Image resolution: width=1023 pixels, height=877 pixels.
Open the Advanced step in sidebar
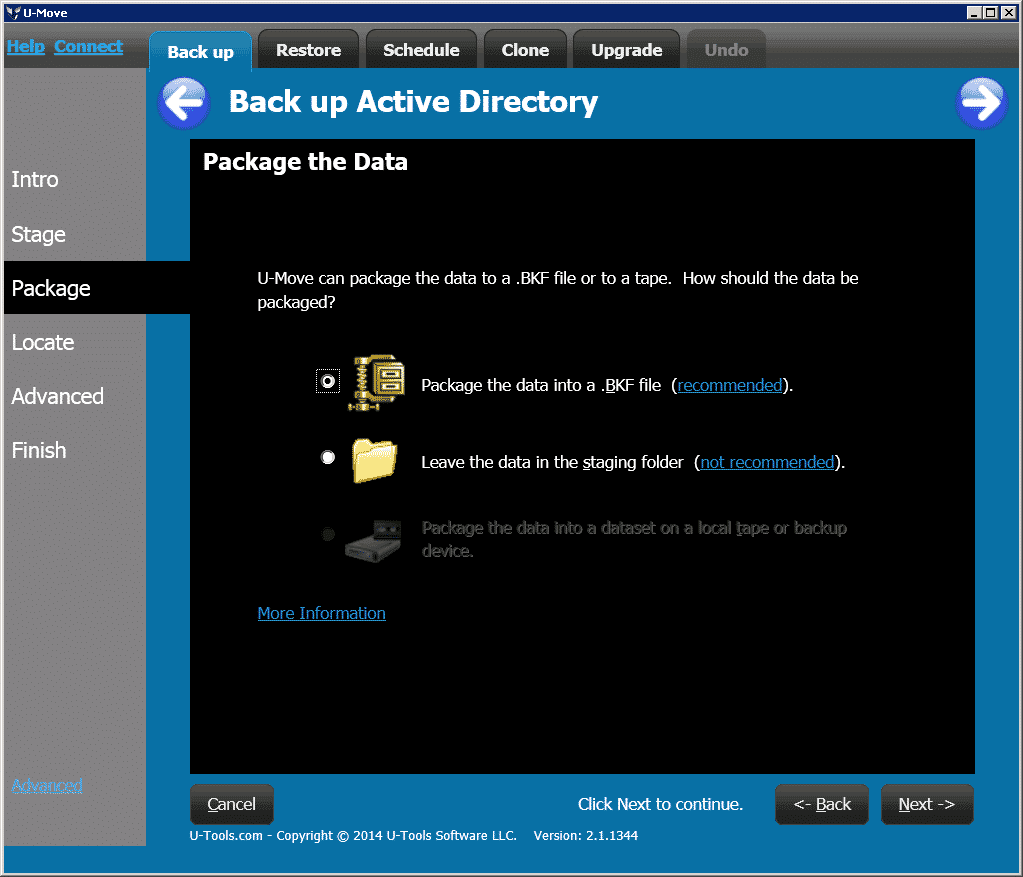(x=57, y=396)
